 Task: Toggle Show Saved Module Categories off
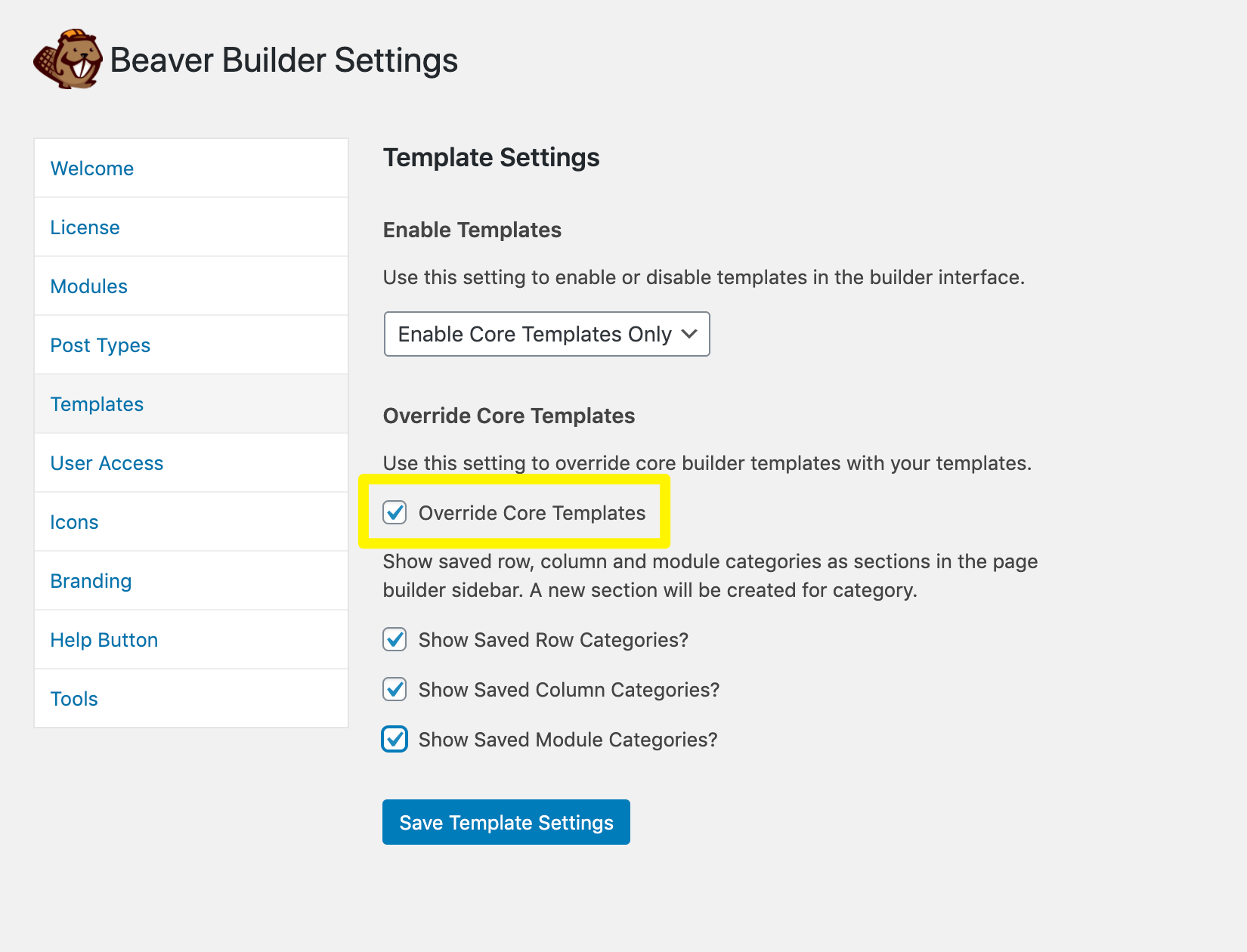click(395, 740)
